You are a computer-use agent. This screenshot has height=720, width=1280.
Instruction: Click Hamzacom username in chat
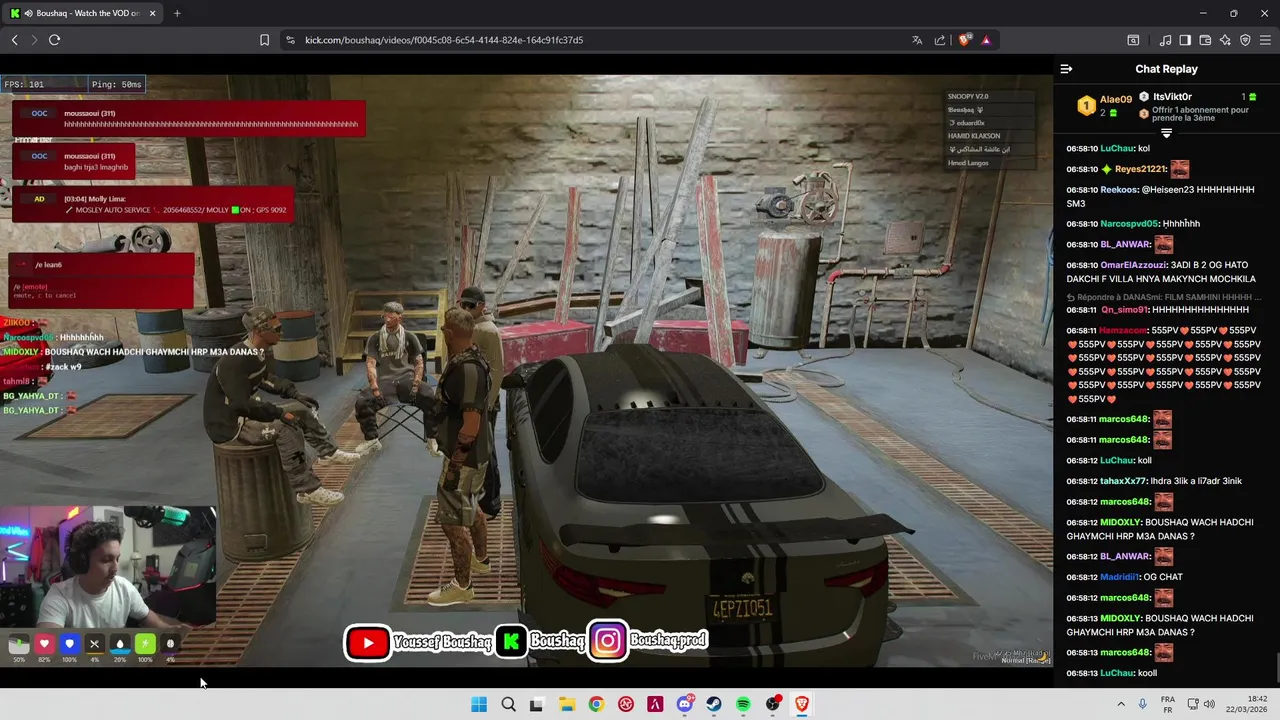(x=1123, y=330)
